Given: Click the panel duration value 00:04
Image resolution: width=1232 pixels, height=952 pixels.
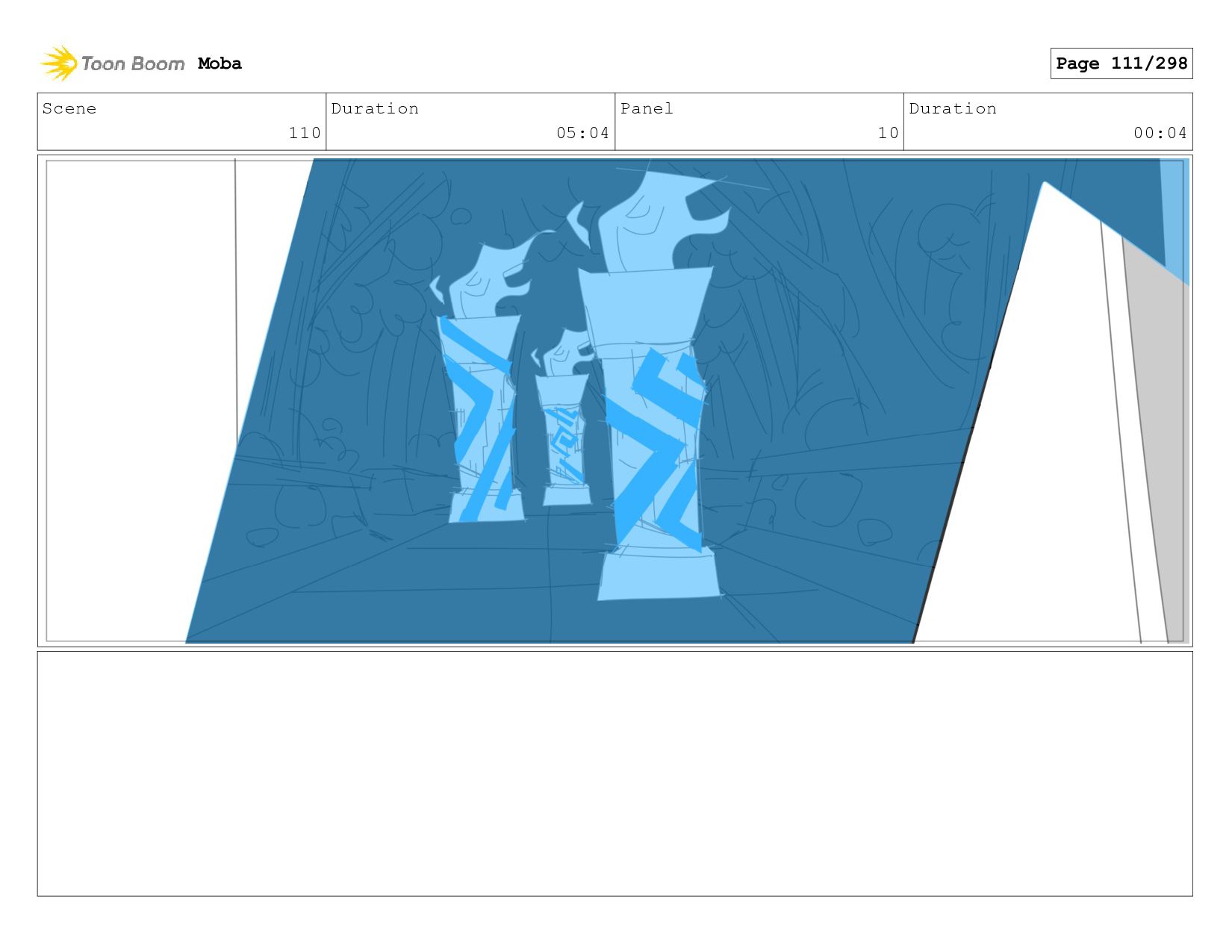Looking at the screenshot, I should coord(1160,133).
